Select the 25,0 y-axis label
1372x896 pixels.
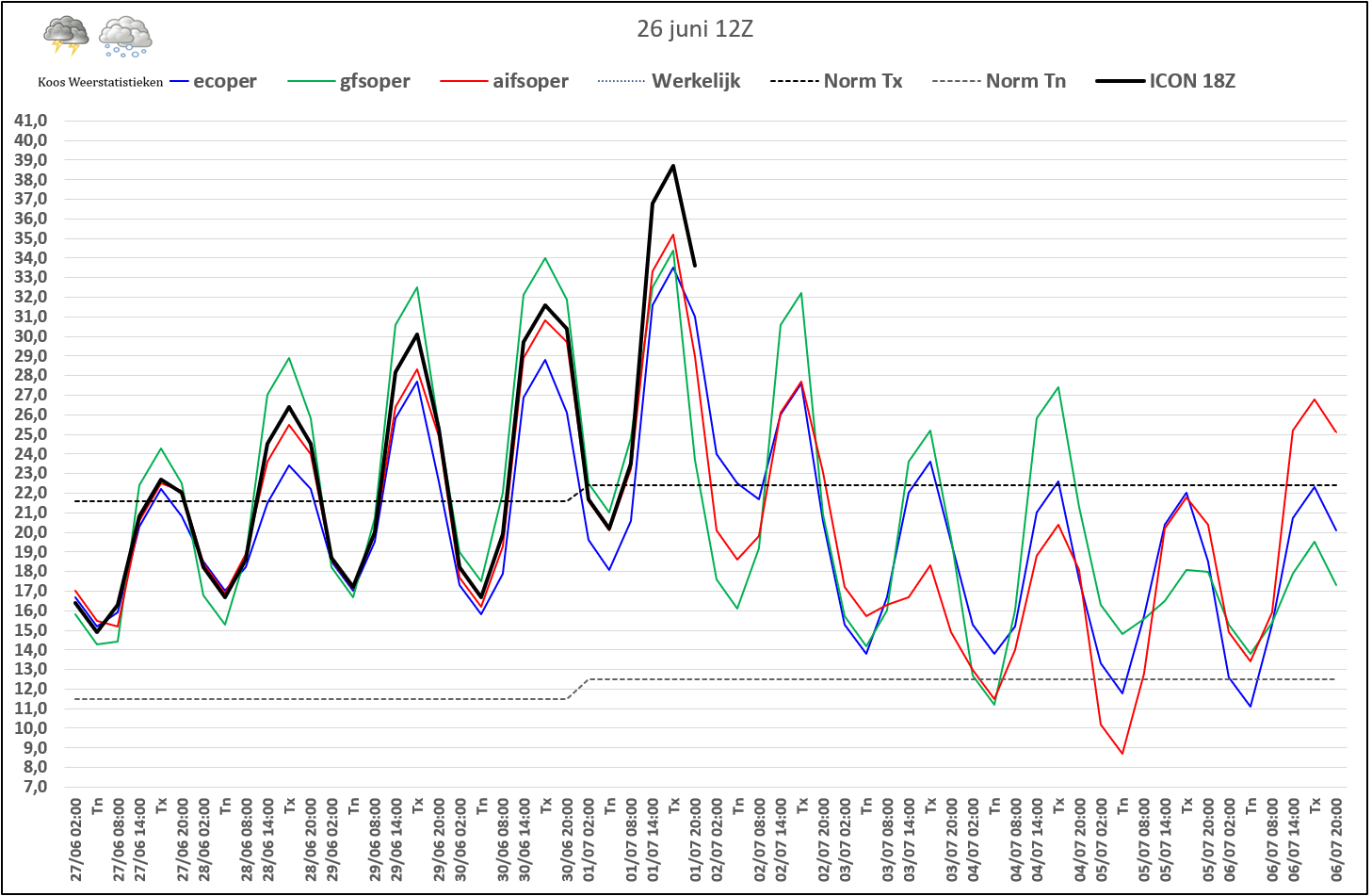pos(31,434)
